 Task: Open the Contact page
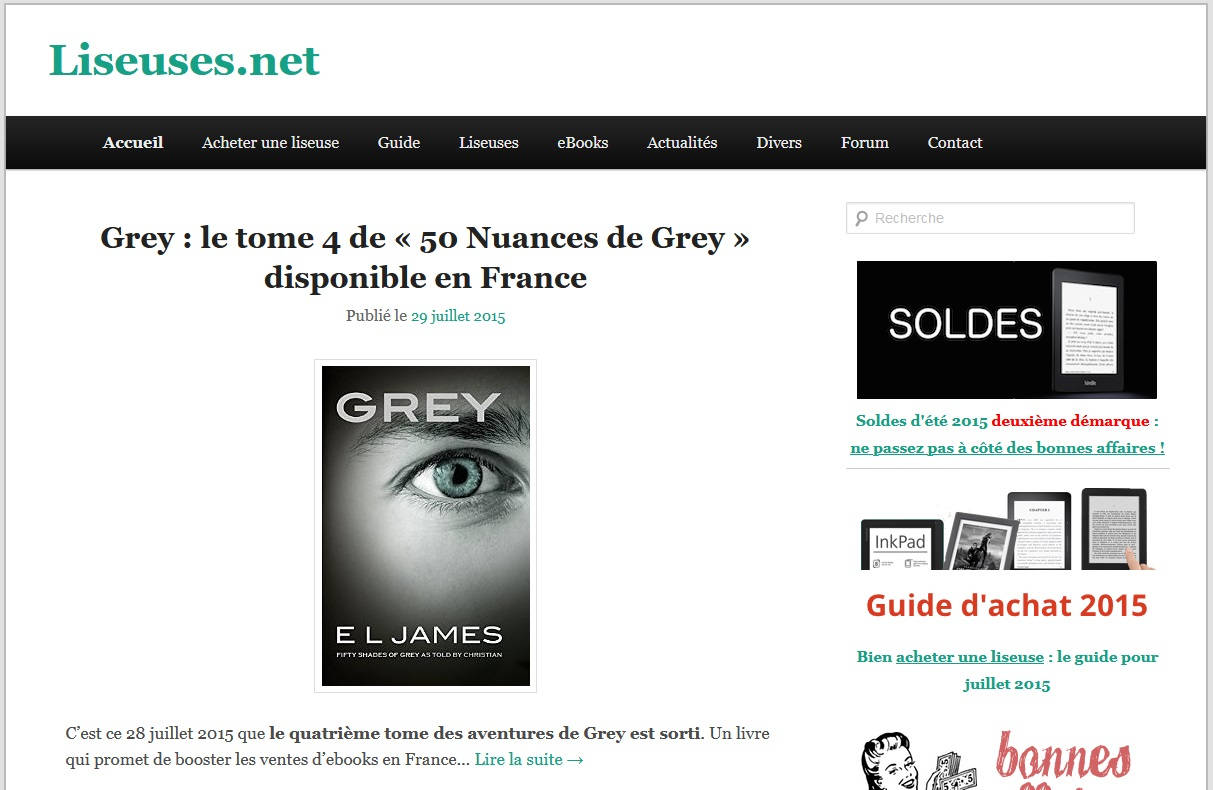955,143
